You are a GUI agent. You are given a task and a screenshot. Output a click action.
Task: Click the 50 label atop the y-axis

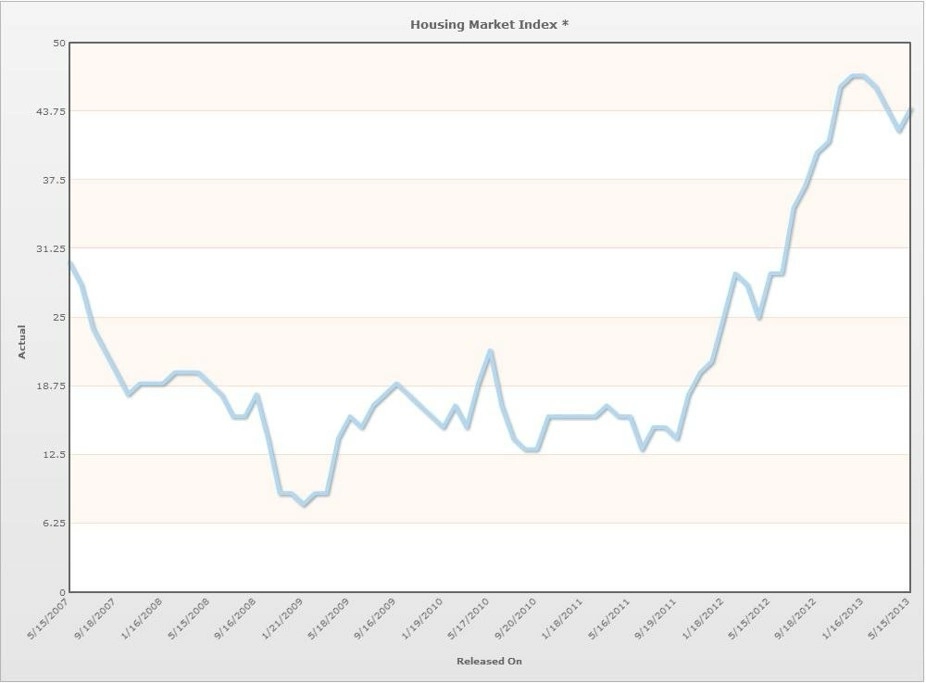coord(60,43)
